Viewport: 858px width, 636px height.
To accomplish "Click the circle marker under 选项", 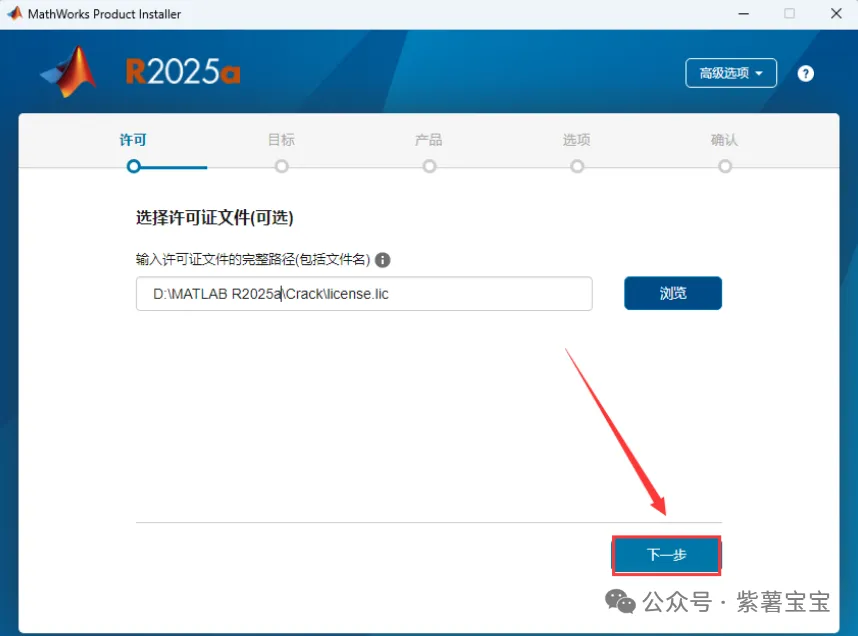I will point(577,166).
